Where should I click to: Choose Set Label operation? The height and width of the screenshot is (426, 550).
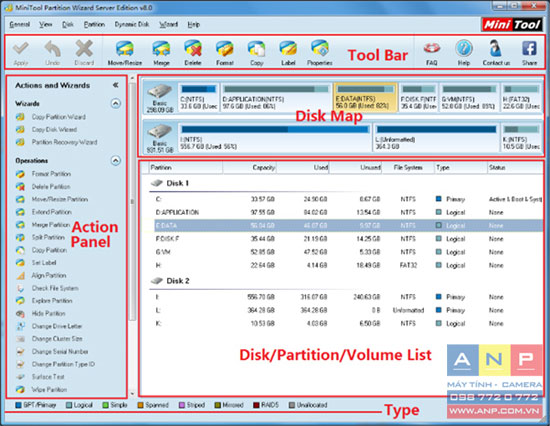tap(36, 262)
